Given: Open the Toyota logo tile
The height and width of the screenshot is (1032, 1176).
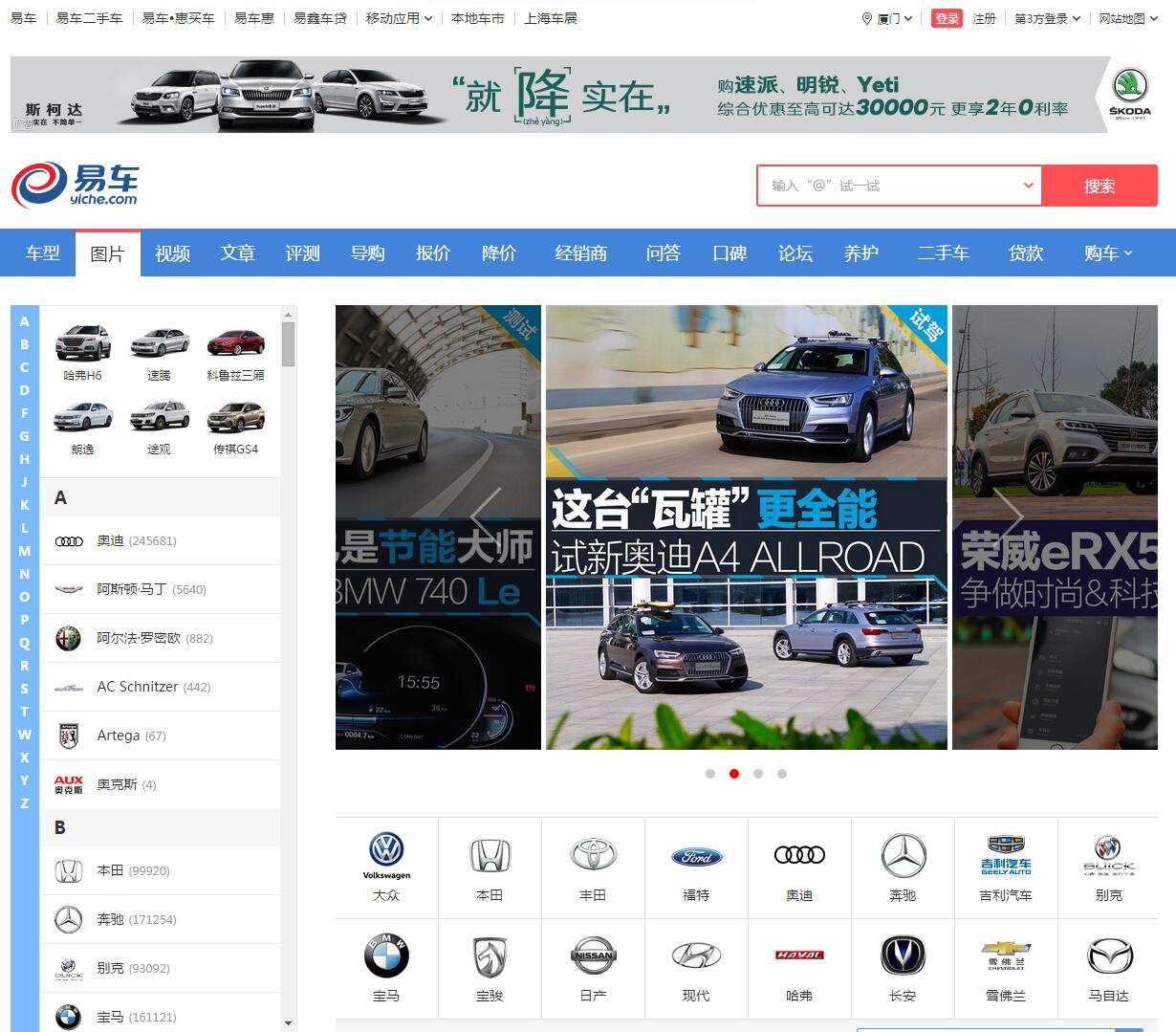Looking at the screenshot, I should [x=593, y=867].
